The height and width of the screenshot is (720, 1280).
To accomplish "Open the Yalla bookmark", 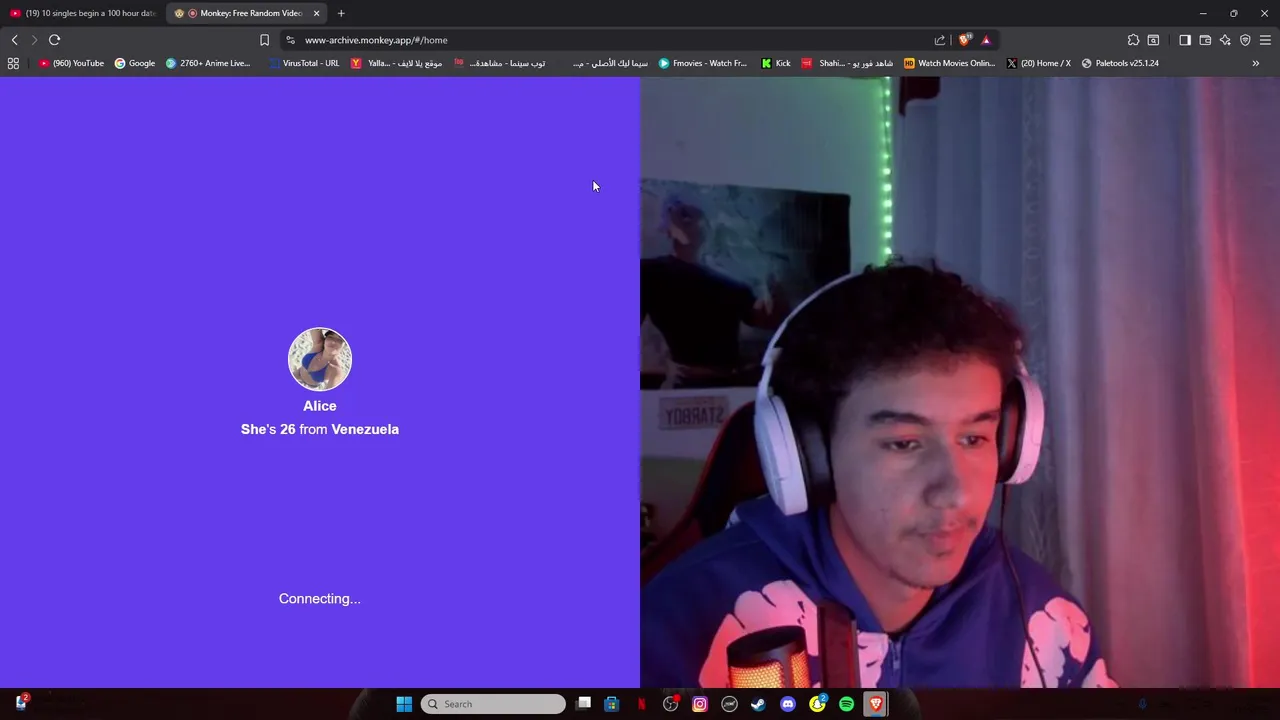I will pos(396,63).
